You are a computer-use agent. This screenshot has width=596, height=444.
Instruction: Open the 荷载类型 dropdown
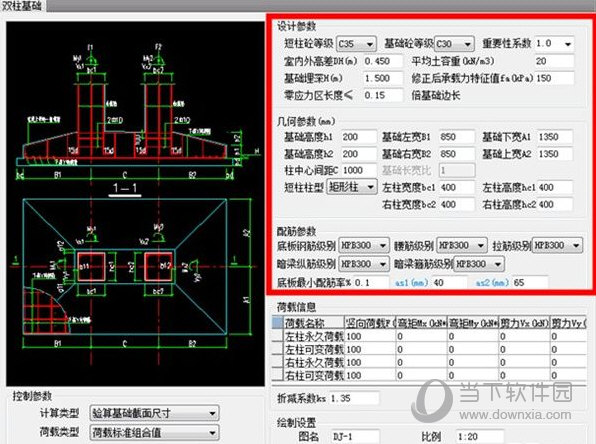pos(154,432)
